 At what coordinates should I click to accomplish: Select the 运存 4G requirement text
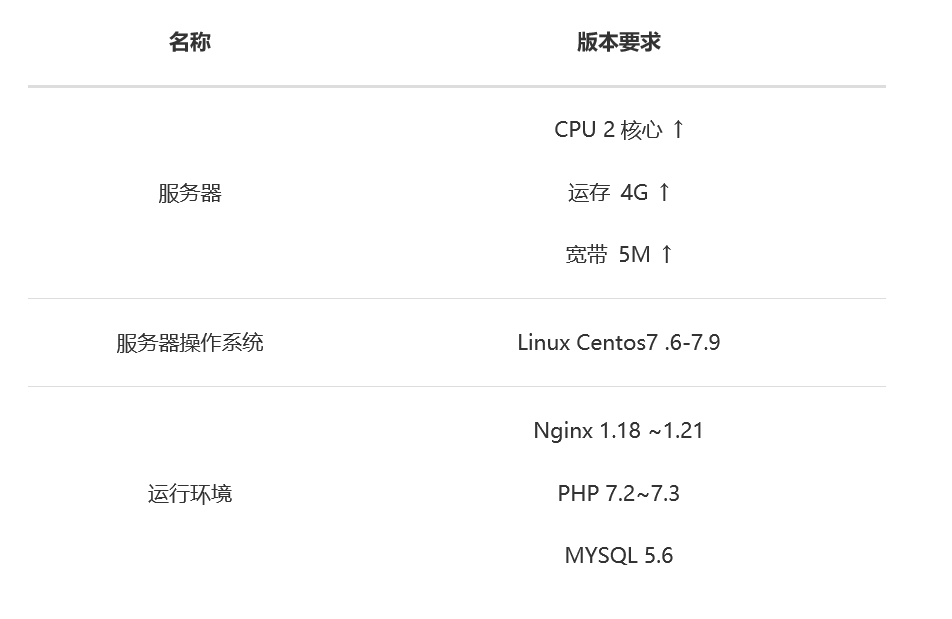[608, 192]
